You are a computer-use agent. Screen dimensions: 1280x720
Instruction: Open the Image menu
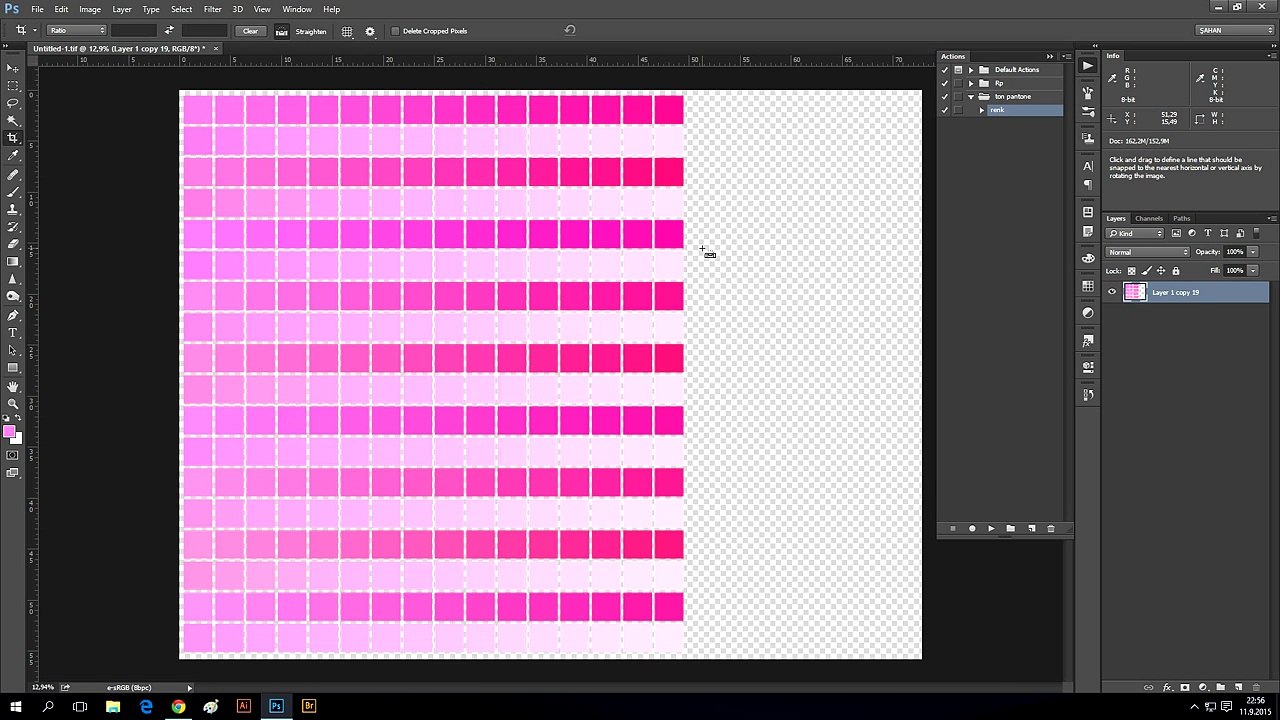[90, 9]
